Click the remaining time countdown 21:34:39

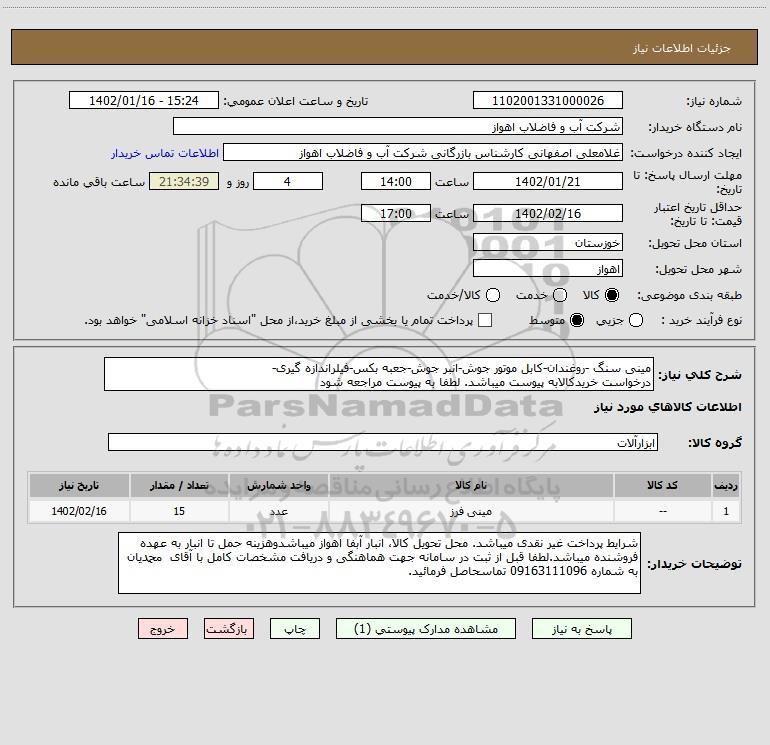coord(184,181)
